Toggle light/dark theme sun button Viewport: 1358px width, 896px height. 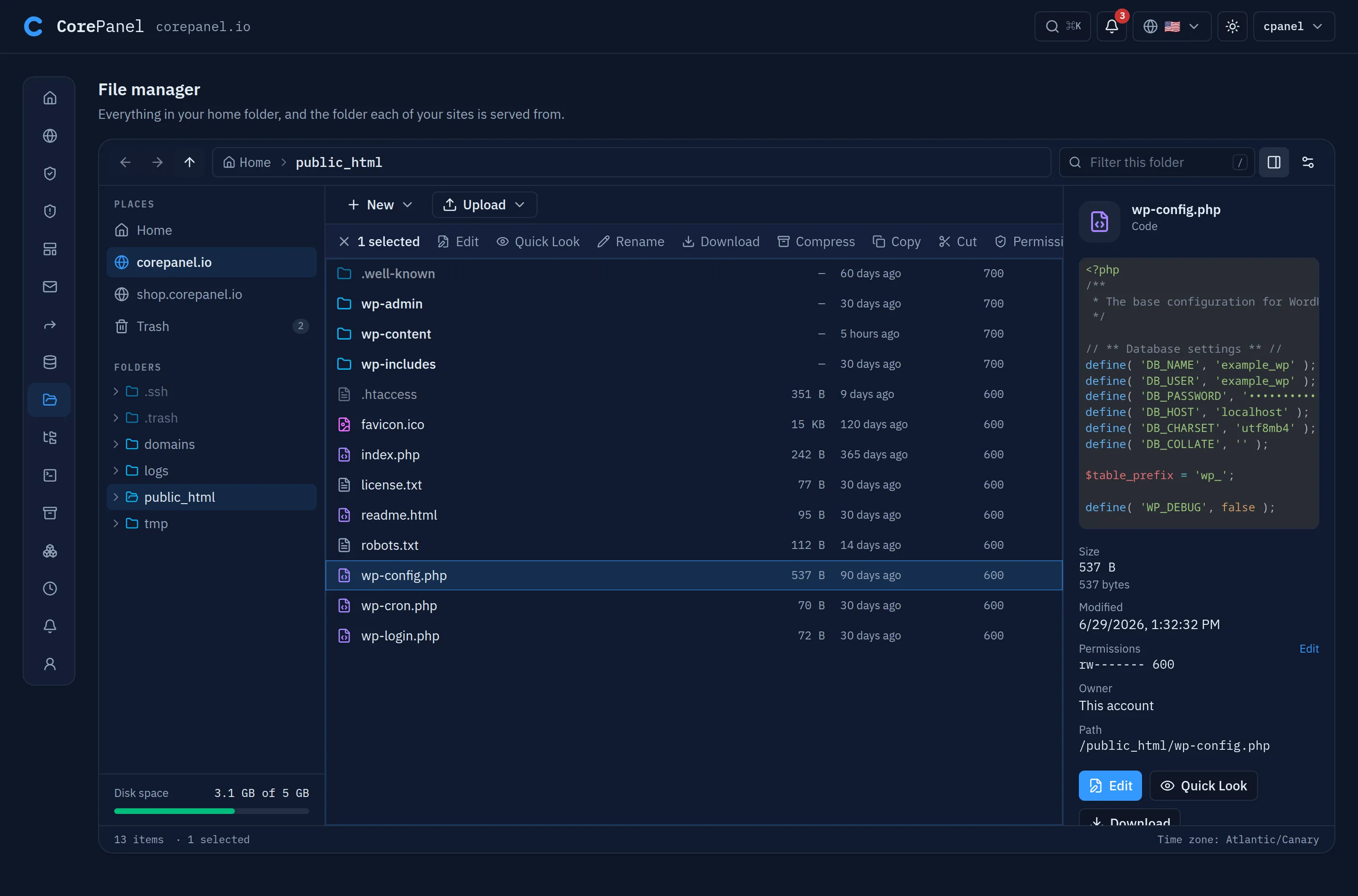coord(1232,26)
